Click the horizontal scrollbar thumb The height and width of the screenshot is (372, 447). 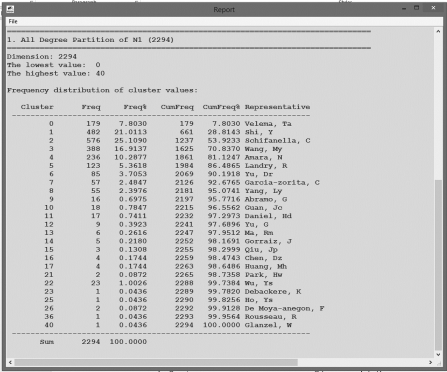[x=156, y=362]
